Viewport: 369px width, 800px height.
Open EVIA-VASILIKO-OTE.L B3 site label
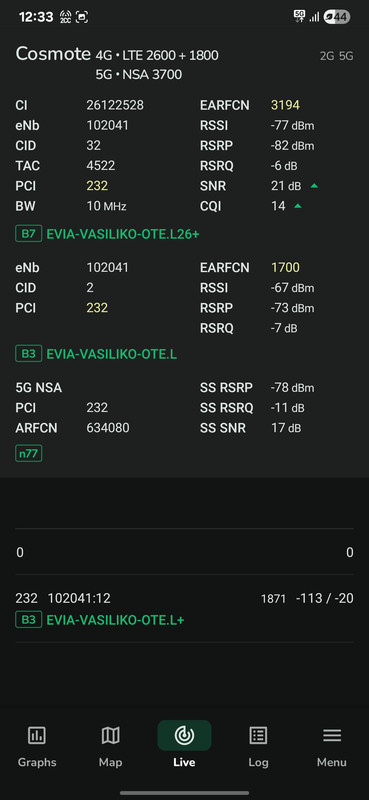click(x=112, y=354)
